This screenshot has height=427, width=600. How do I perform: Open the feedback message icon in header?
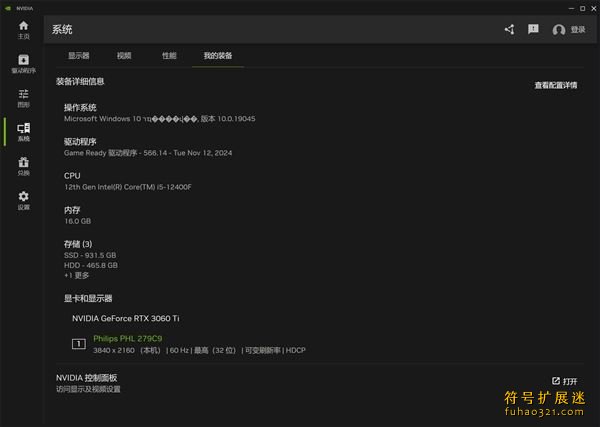533,29
